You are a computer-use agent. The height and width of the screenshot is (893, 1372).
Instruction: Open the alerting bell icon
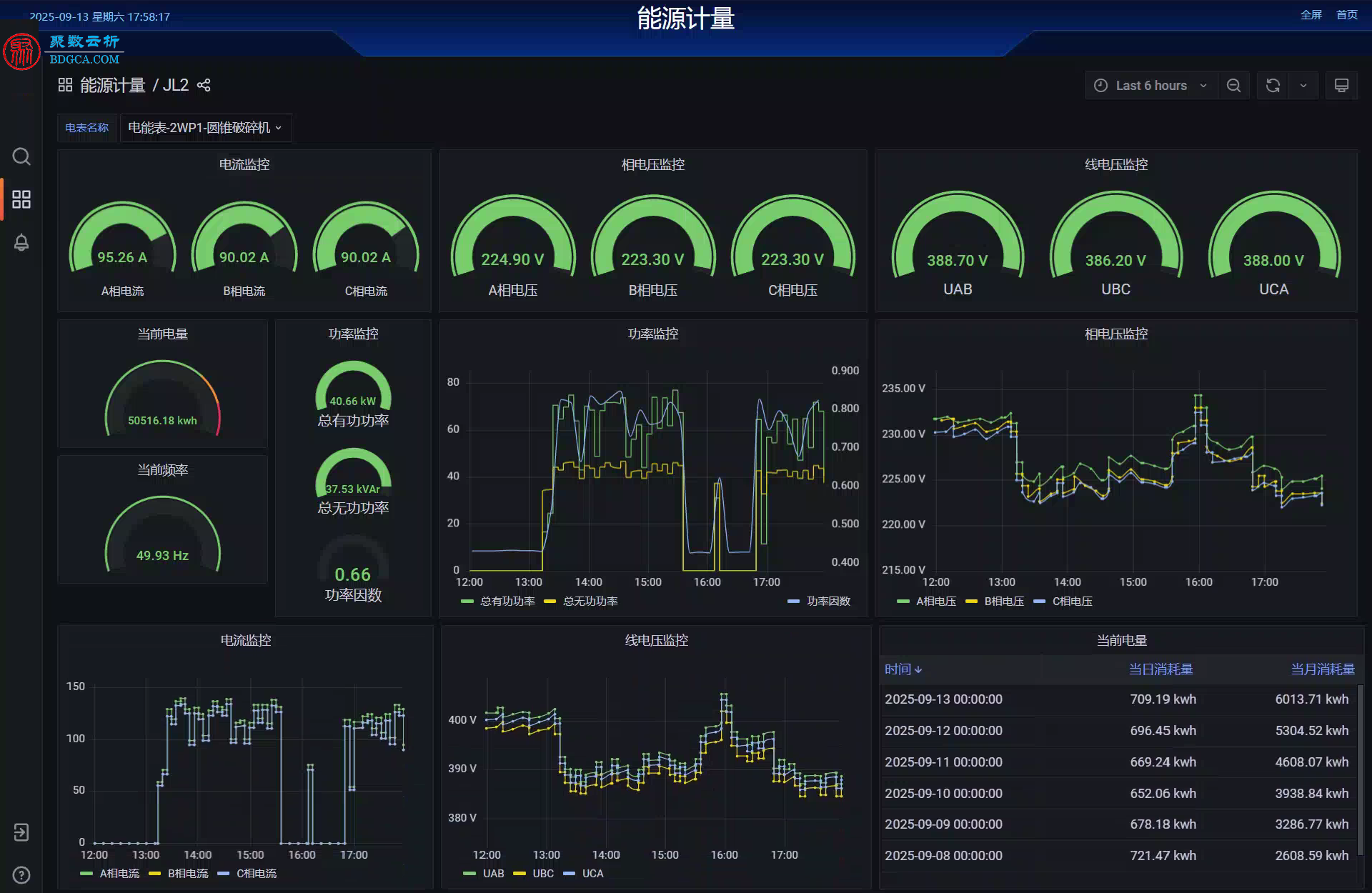coord(21,243)
